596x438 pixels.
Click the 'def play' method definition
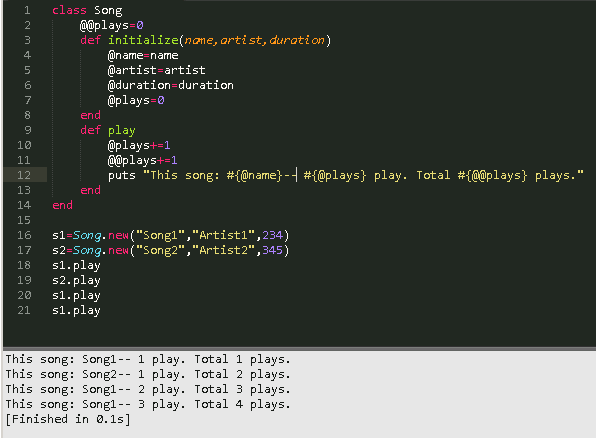108,130
